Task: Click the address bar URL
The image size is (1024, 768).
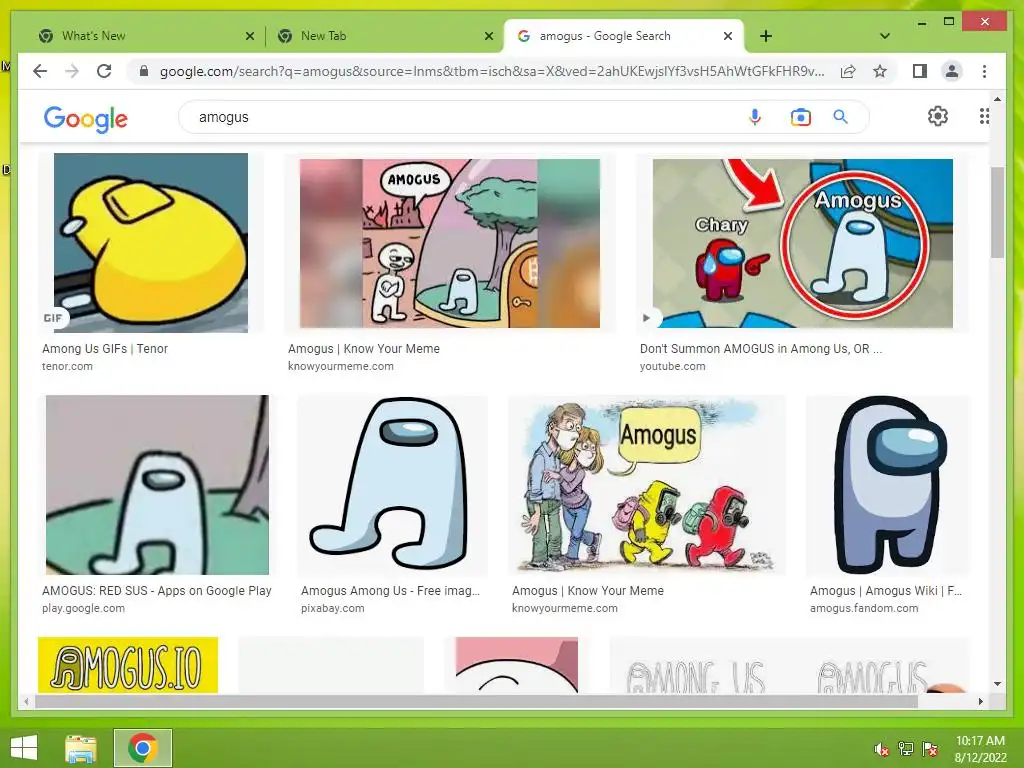Action: tap(492, 71)
